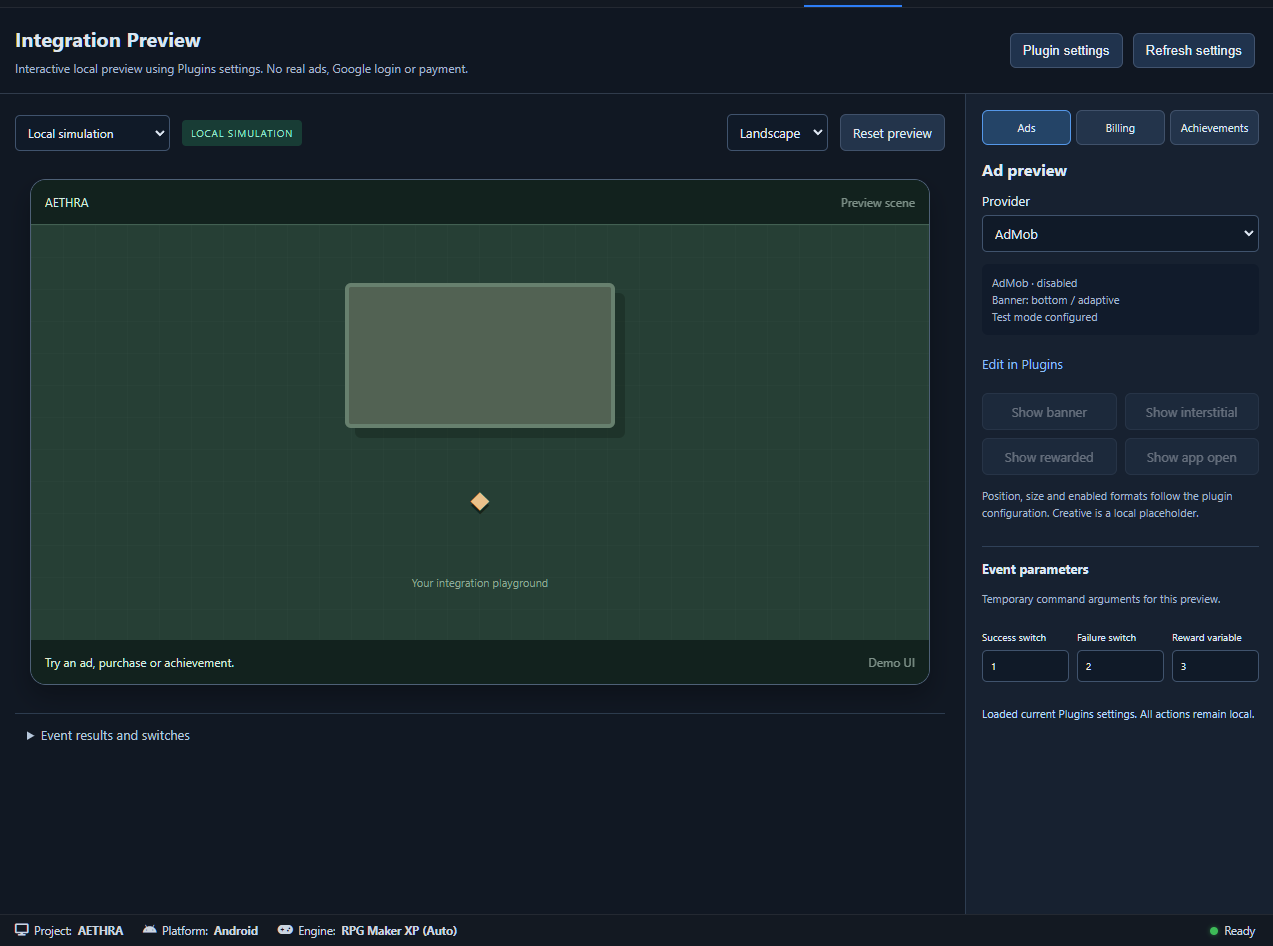Switch to the Achievements tab
Screen dimensions: 1273x946
click(1214, 128)
